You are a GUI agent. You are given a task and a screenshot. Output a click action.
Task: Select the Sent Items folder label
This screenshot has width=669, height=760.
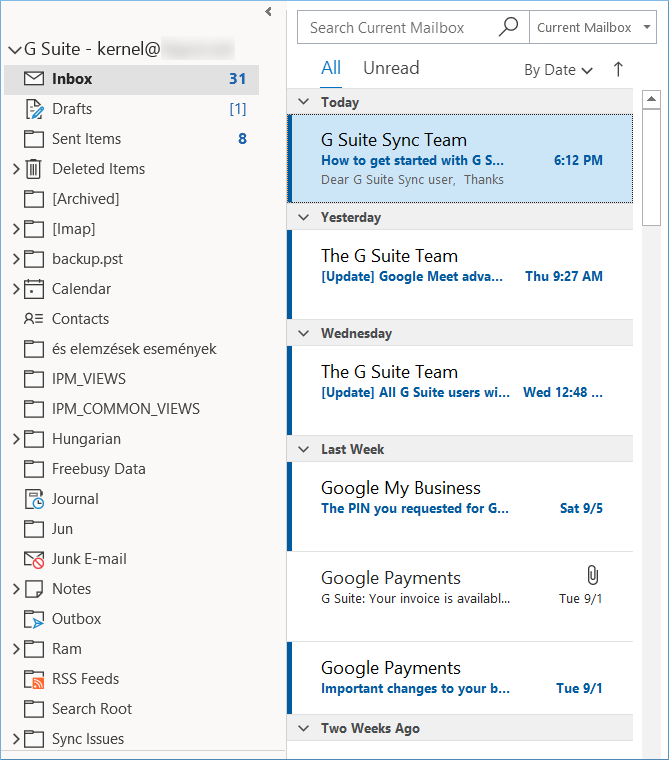point(86,139)
